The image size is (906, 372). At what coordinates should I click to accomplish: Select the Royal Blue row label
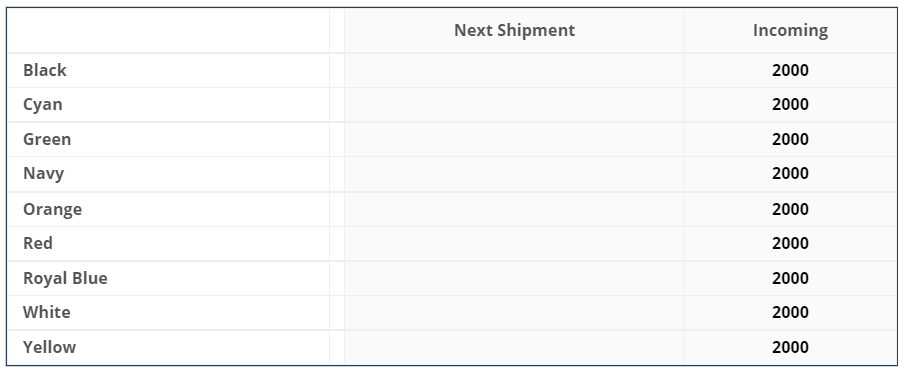point(65,278)
